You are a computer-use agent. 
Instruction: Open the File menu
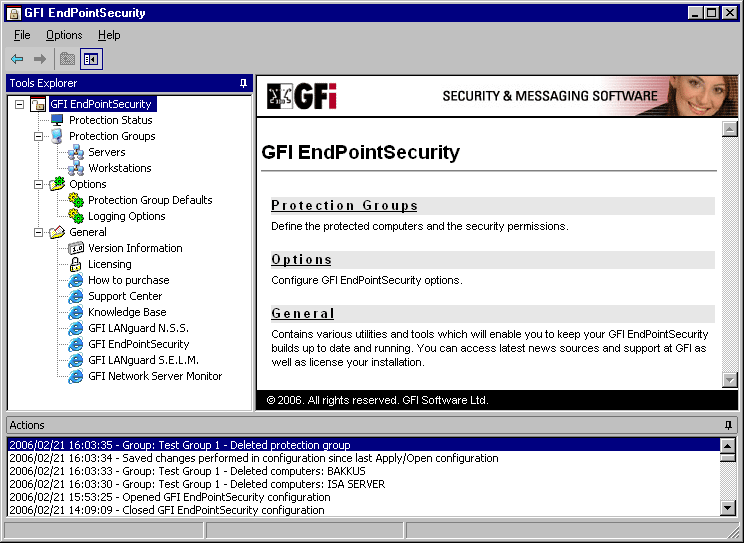click(22, 35)
